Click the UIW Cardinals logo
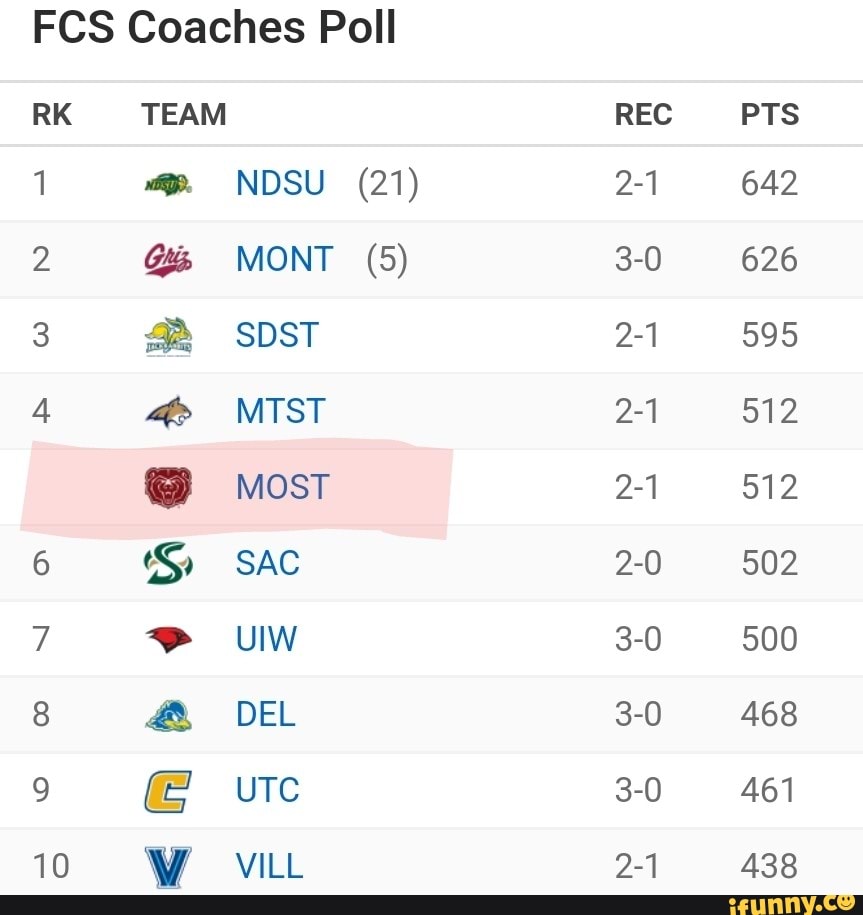The image size is (863, 915). 168,639
